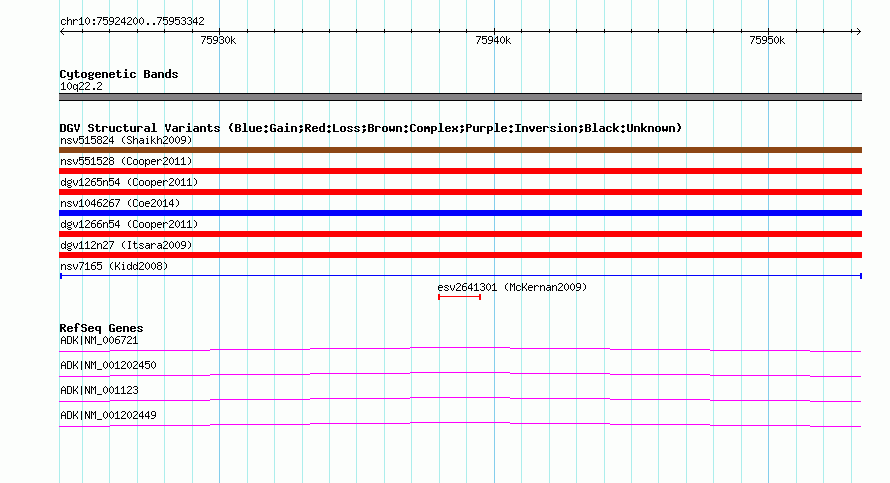
Task: Open variant label dgv1266n54 (Cooper2011)
Action: 129,224
